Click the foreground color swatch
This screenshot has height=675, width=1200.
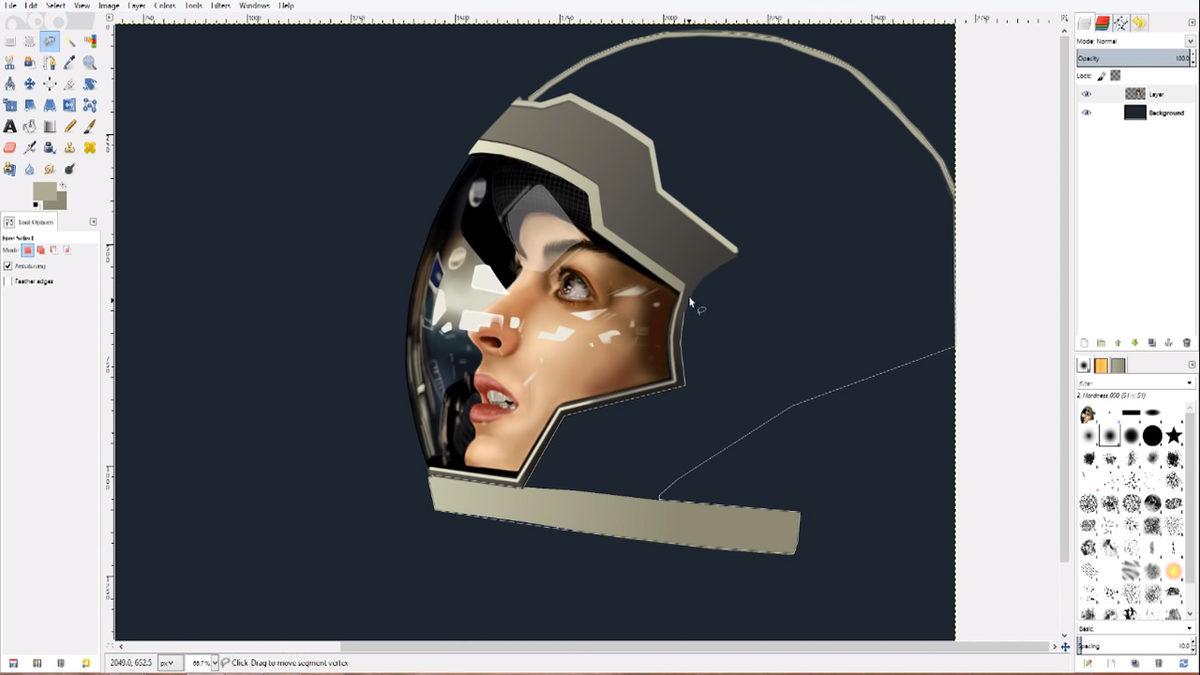(x=45, y=190)
